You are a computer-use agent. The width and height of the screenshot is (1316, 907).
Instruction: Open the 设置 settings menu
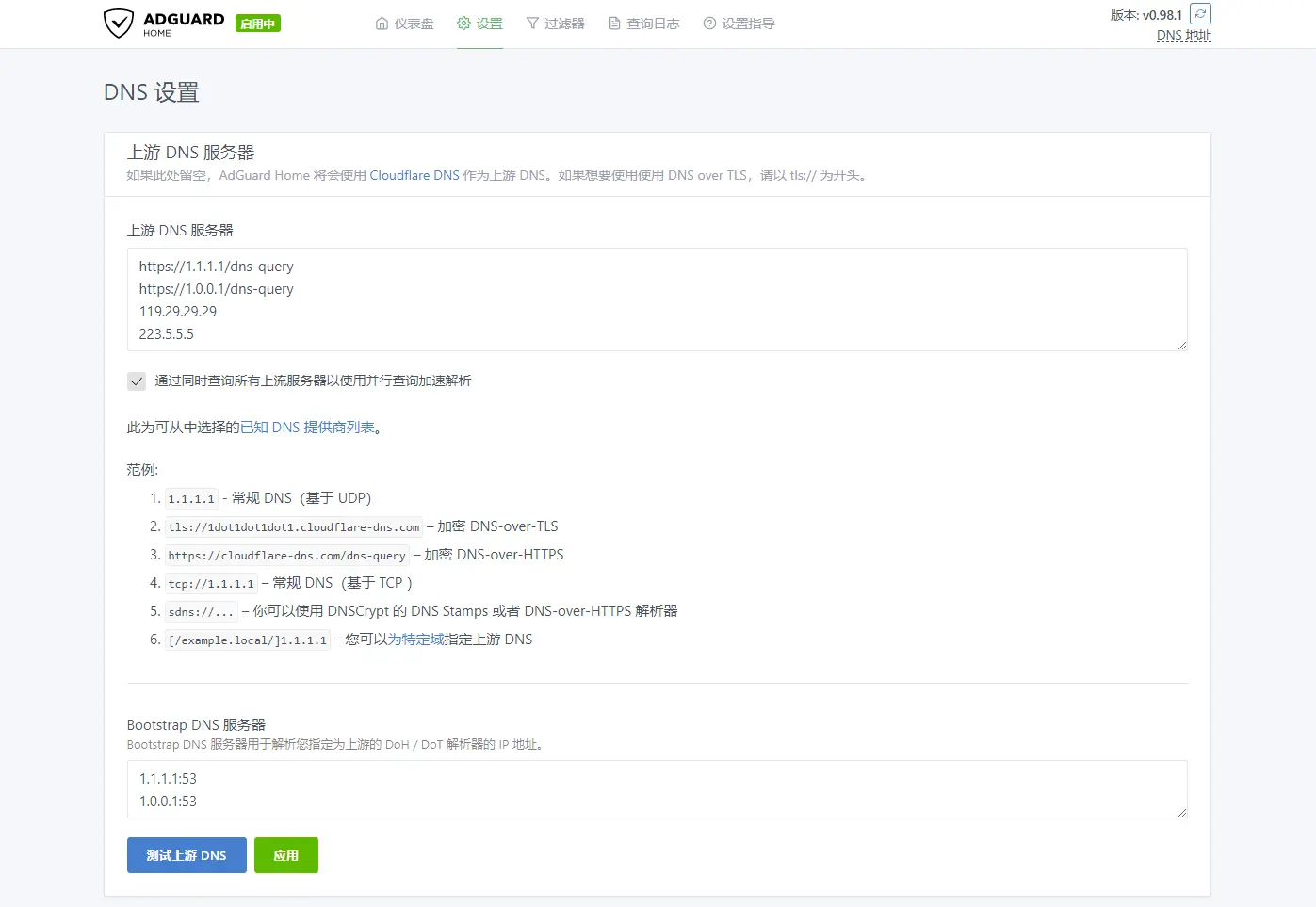[x=479, y=24]
